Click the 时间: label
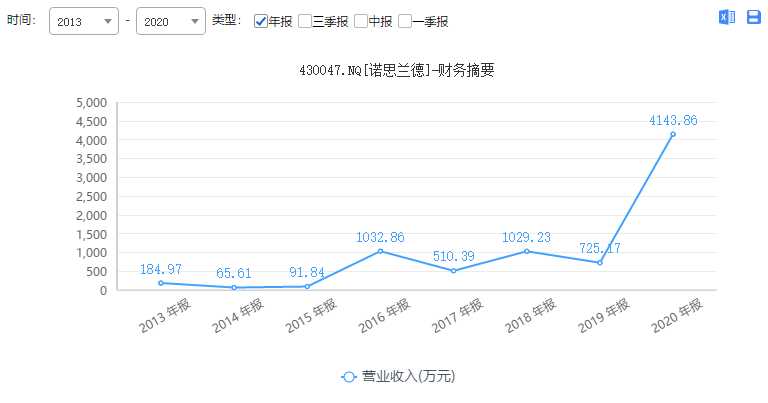This screenshot has height=403, width=768. (x=21, y=20)
